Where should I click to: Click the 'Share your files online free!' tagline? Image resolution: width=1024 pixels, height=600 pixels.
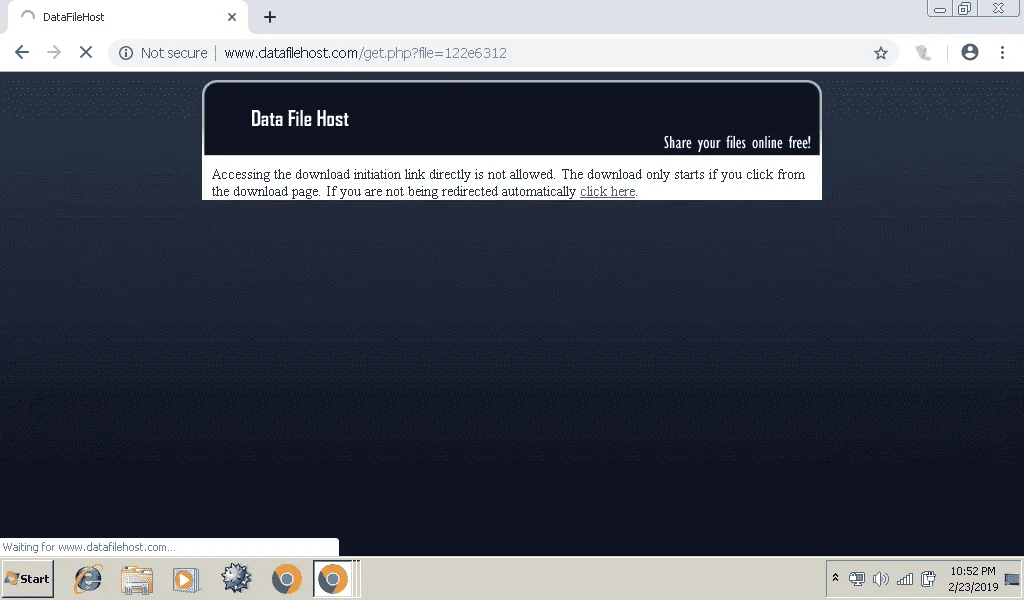737,142
